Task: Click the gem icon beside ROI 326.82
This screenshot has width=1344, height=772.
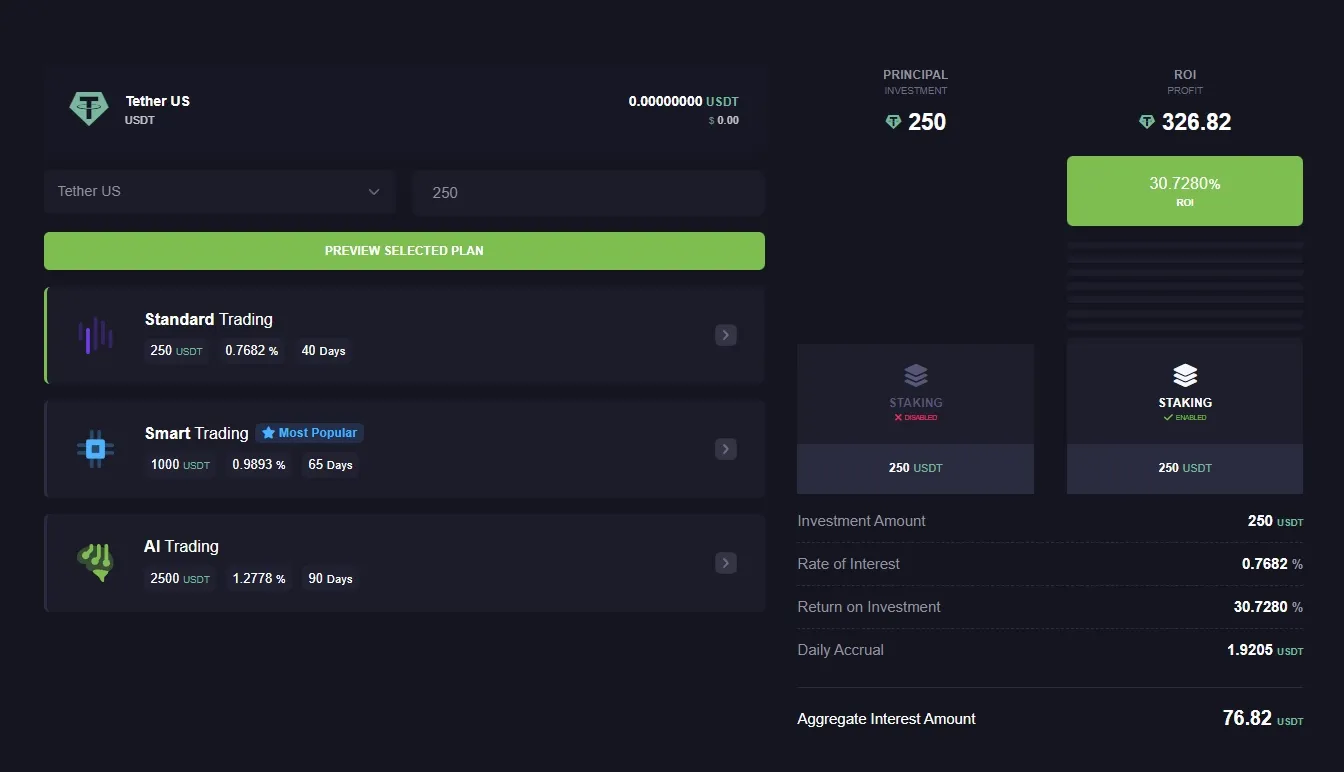Action: pyautogui.click(x=1147, y=122)
